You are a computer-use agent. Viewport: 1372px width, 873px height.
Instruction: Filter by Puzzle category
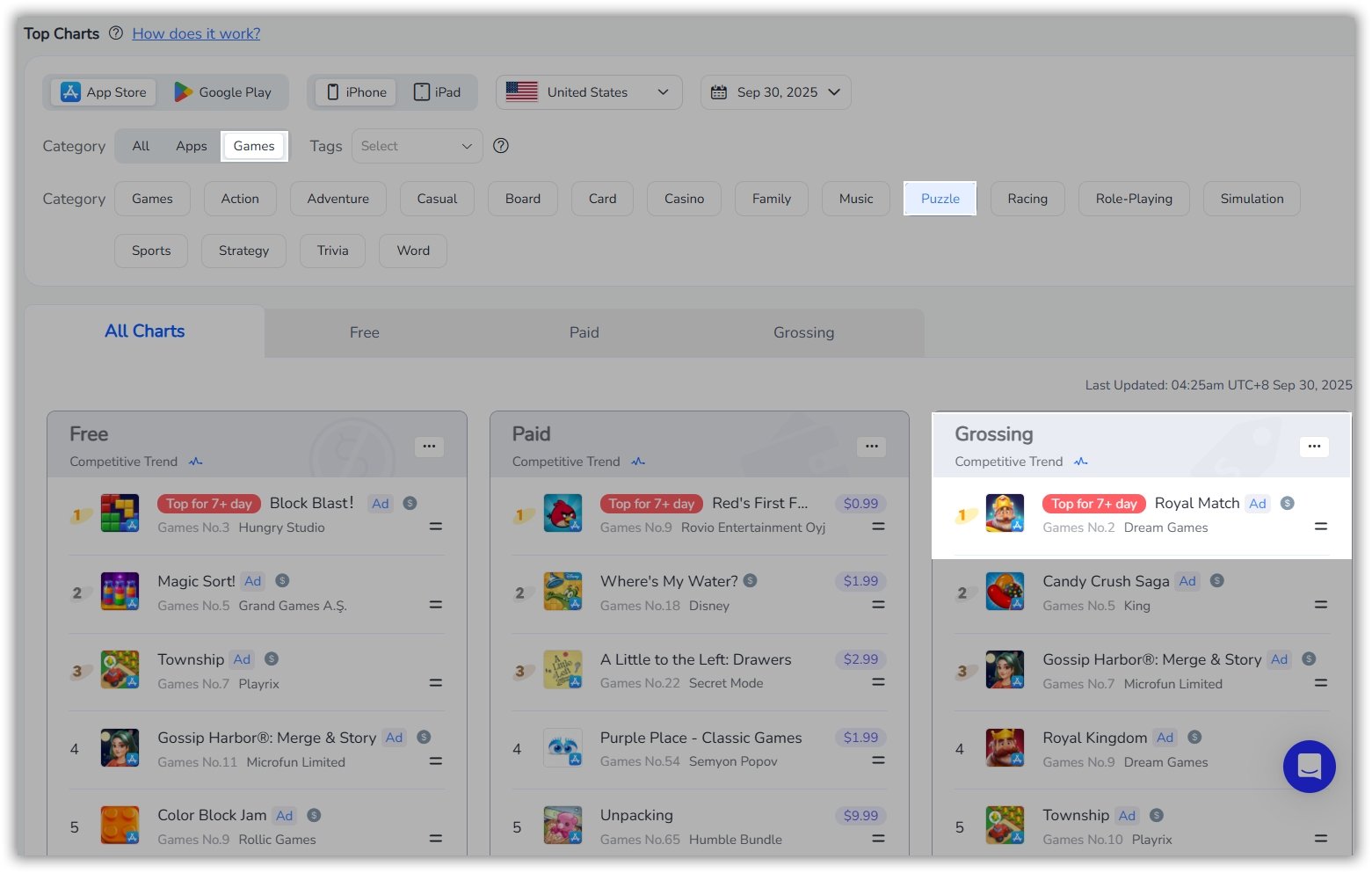940,199
